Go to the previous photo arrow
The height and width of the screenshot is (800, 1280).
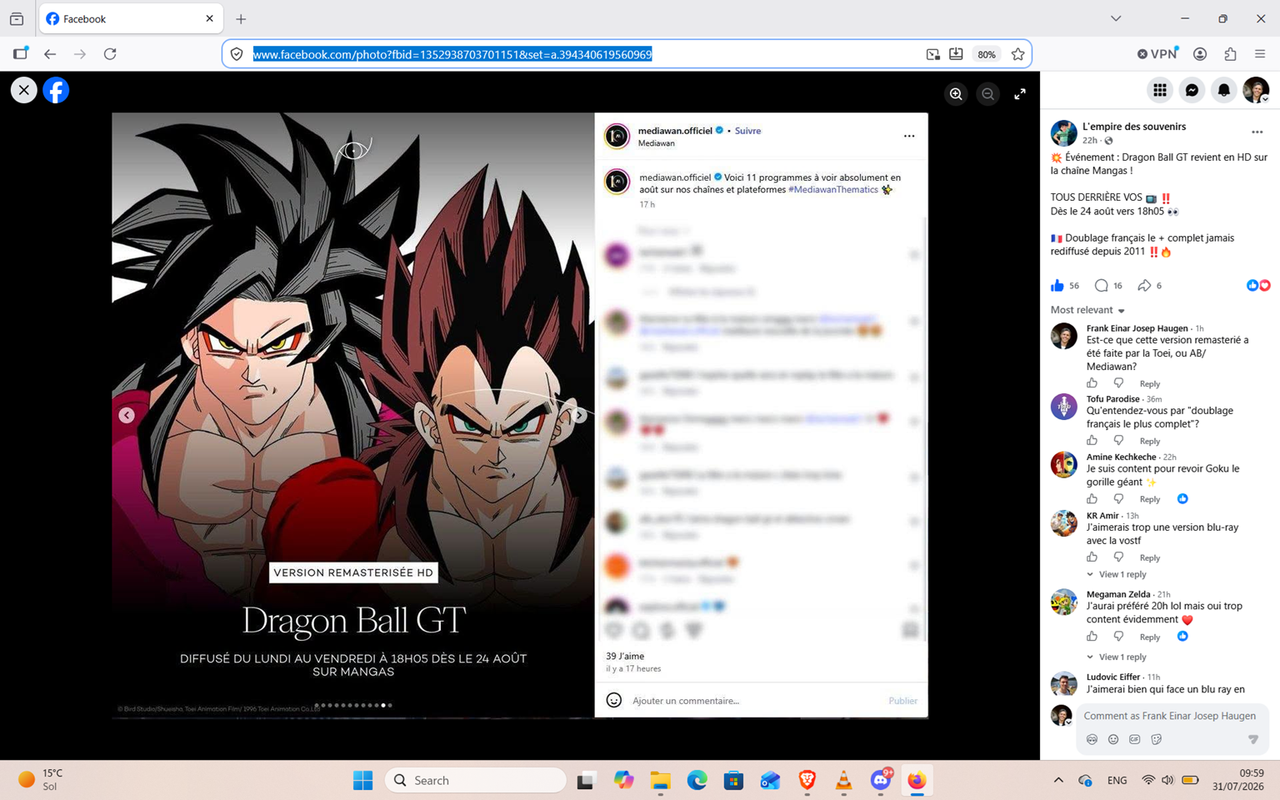127,415
